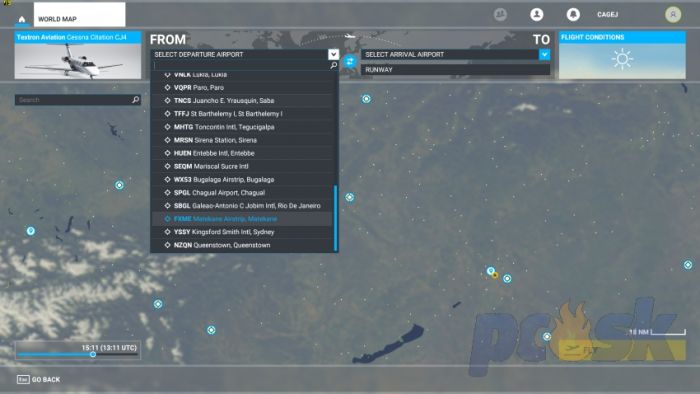Click the time of day slider handle

click(x=93, y=354)
